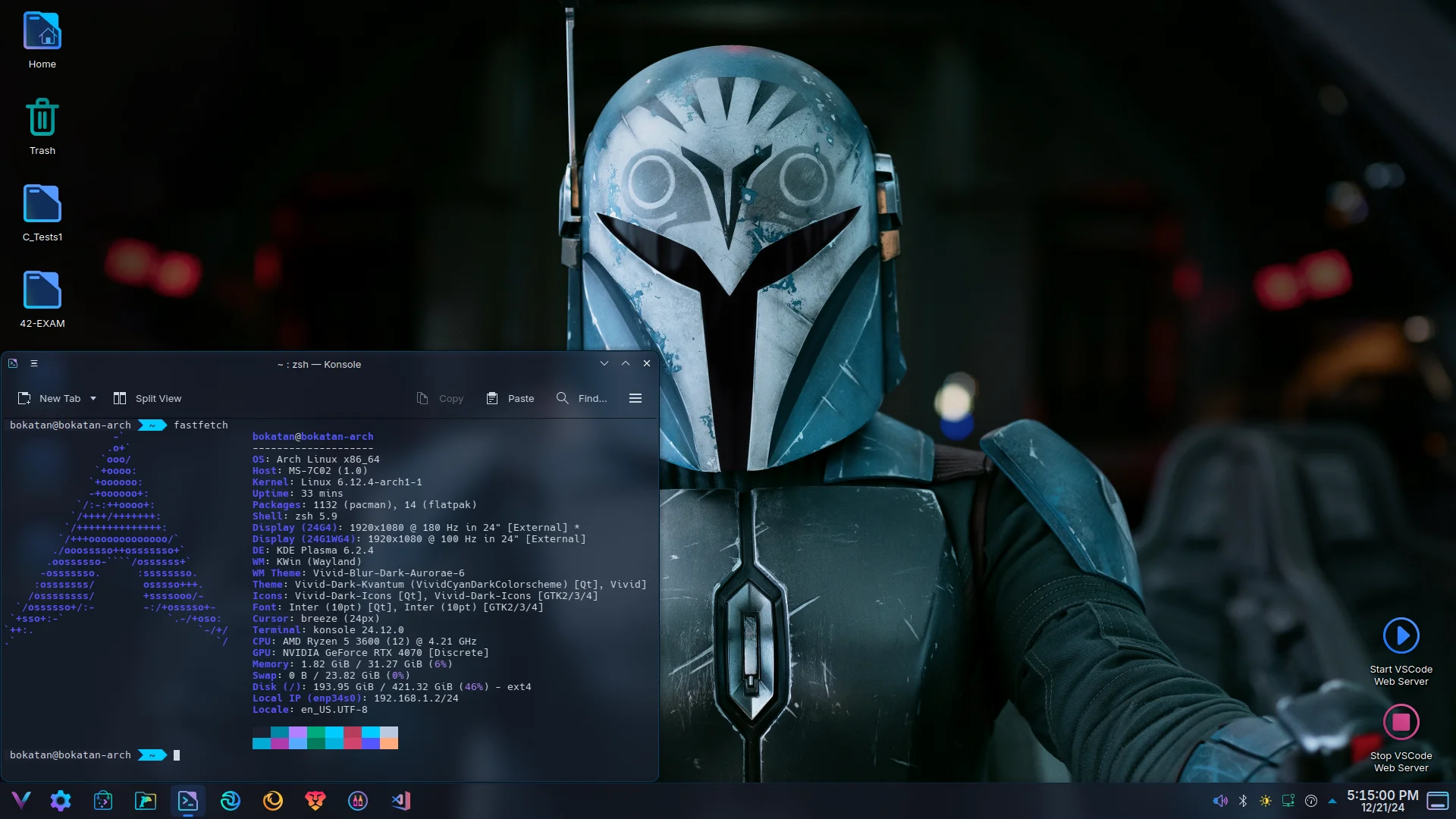
Task: Click the 'CPU: AMD Ryzen 5 3600' line
Action: point(364,642)
